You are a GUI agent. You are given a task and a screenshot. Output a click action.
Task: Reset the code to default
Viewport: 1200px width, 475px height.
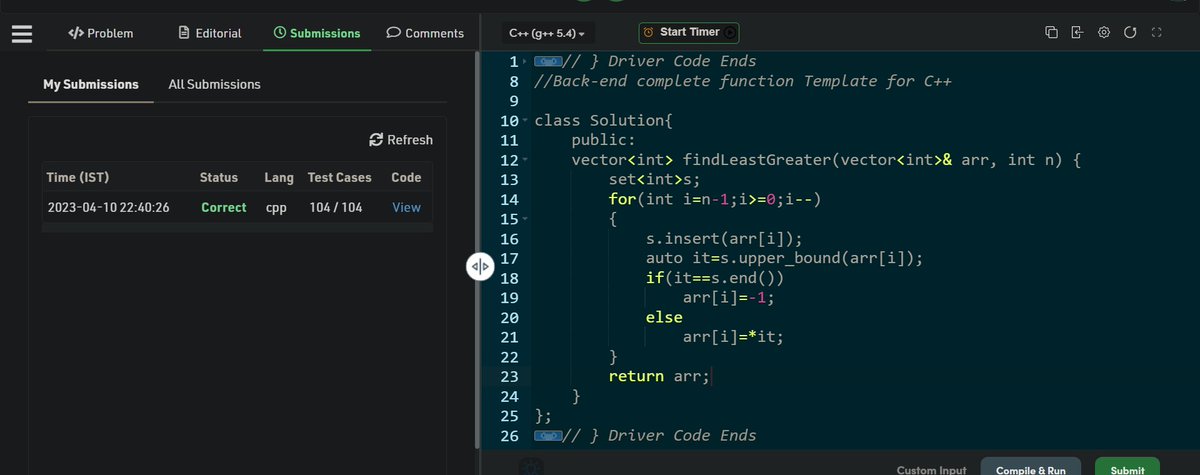1130,33
